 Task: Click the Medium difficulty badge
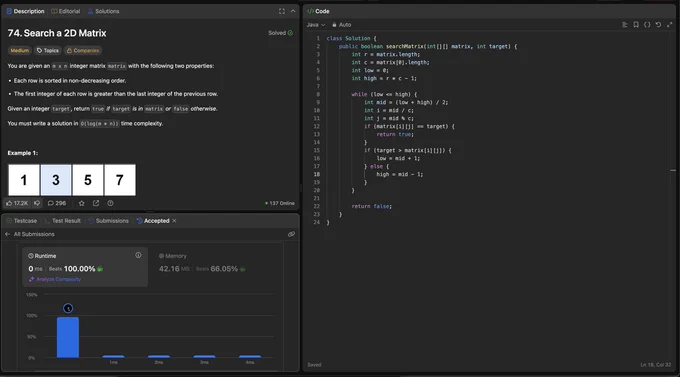click(x=20, y=50)
